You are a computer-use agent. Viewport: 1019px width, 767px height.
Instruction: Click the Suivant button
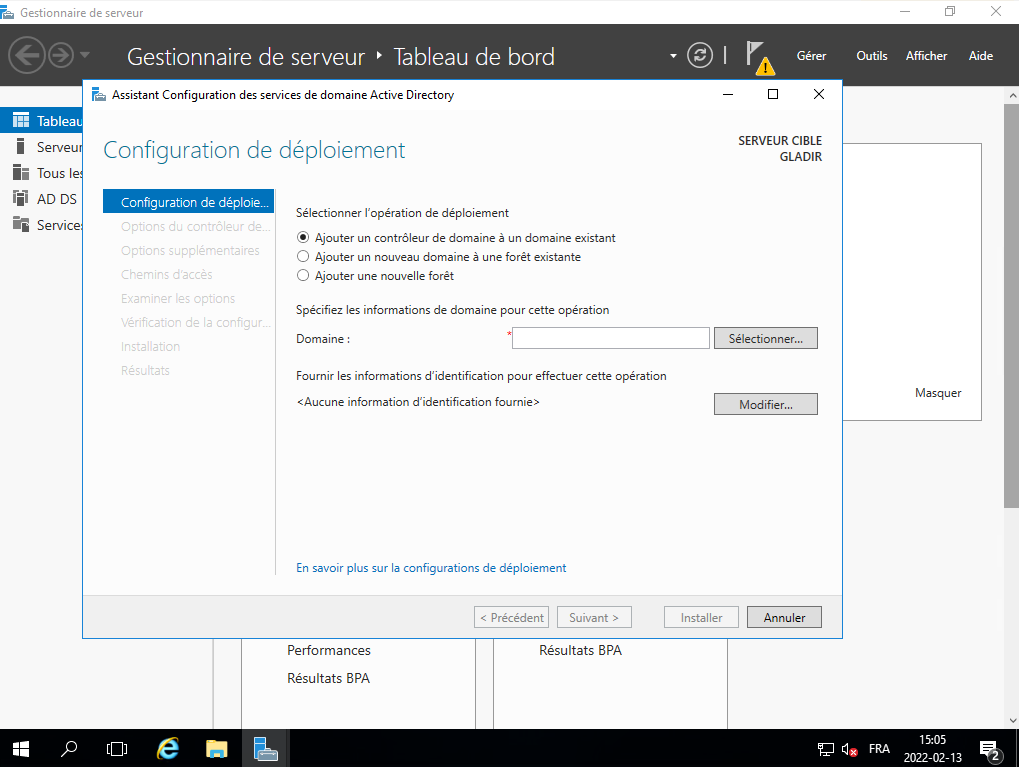(594, 618)
